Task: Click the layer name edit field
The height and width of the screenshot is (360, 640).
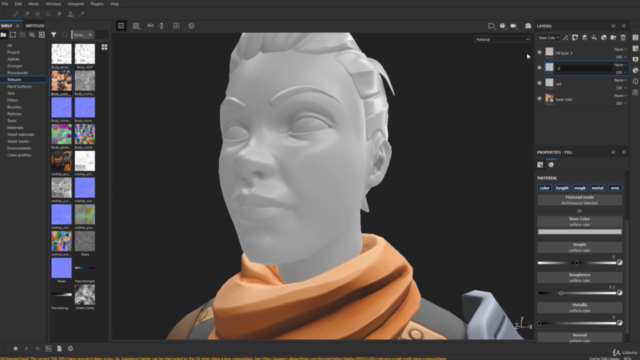Action: pyautogui.click(x=584, y=68)
